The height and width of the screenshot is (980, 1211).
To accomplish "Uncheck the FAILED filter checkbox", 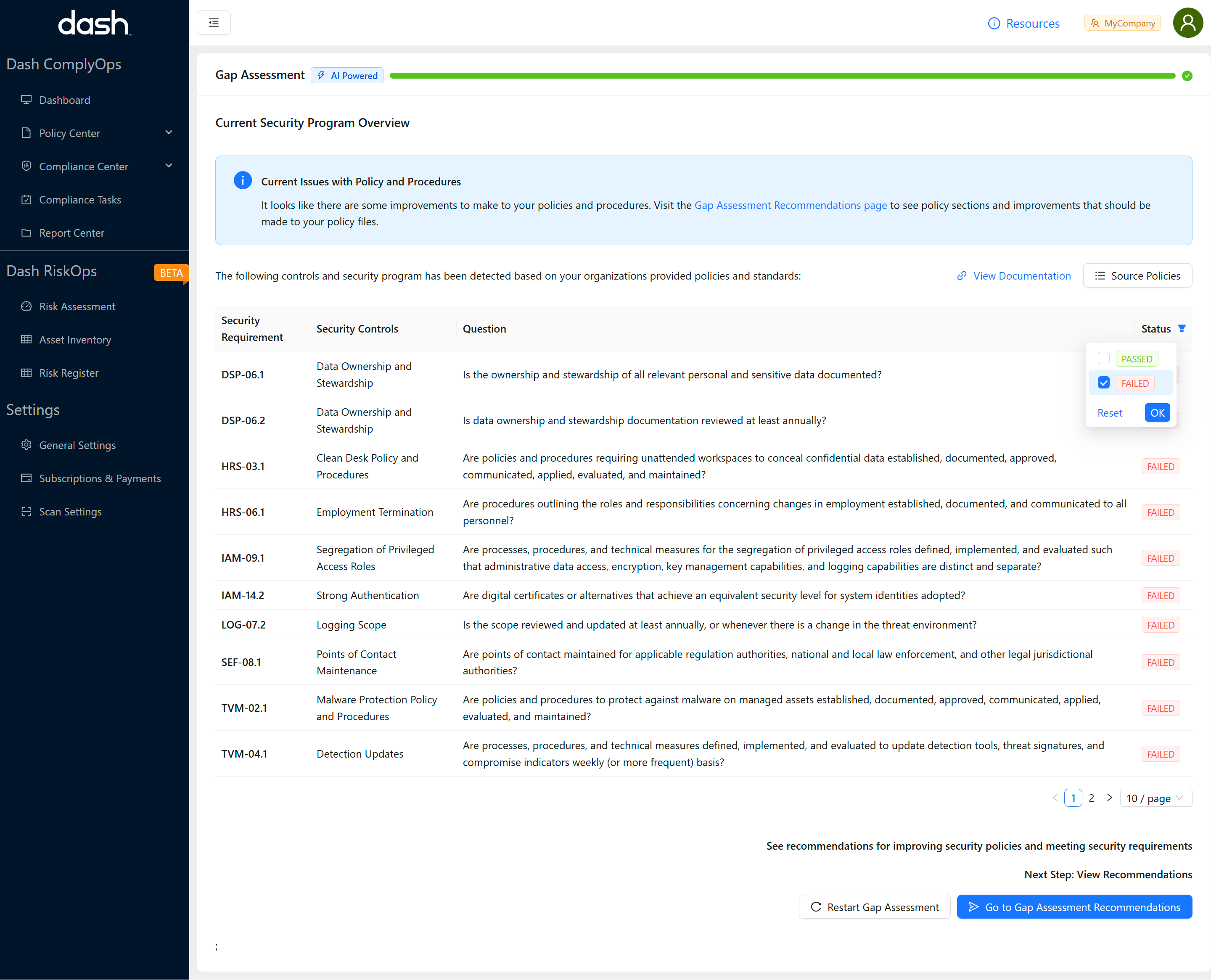I will pos(1103,383).
